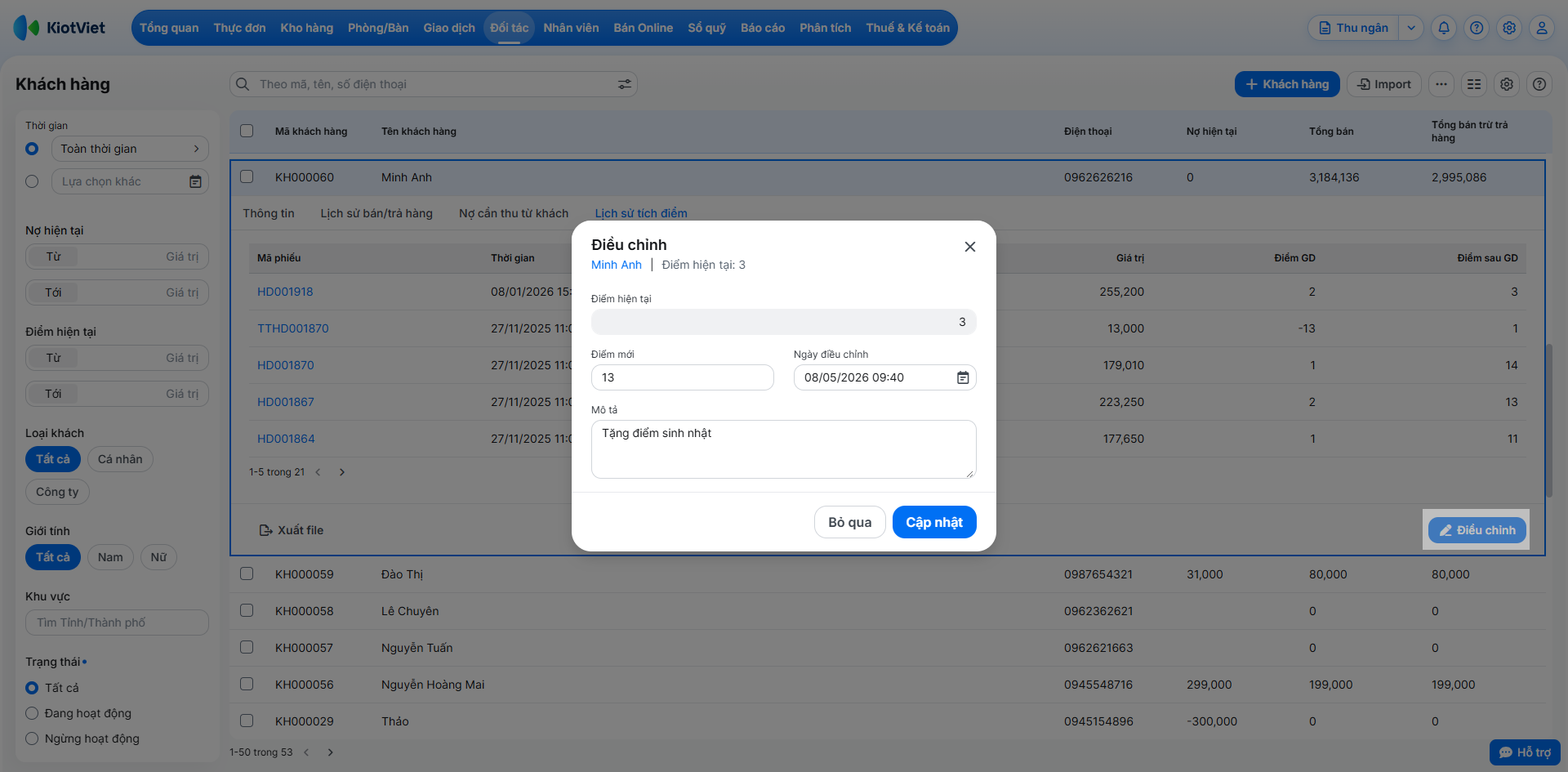Expand the Thu ngân dropdown arrow
This screenshot has width=1568, height=772.
[1411, 28]
